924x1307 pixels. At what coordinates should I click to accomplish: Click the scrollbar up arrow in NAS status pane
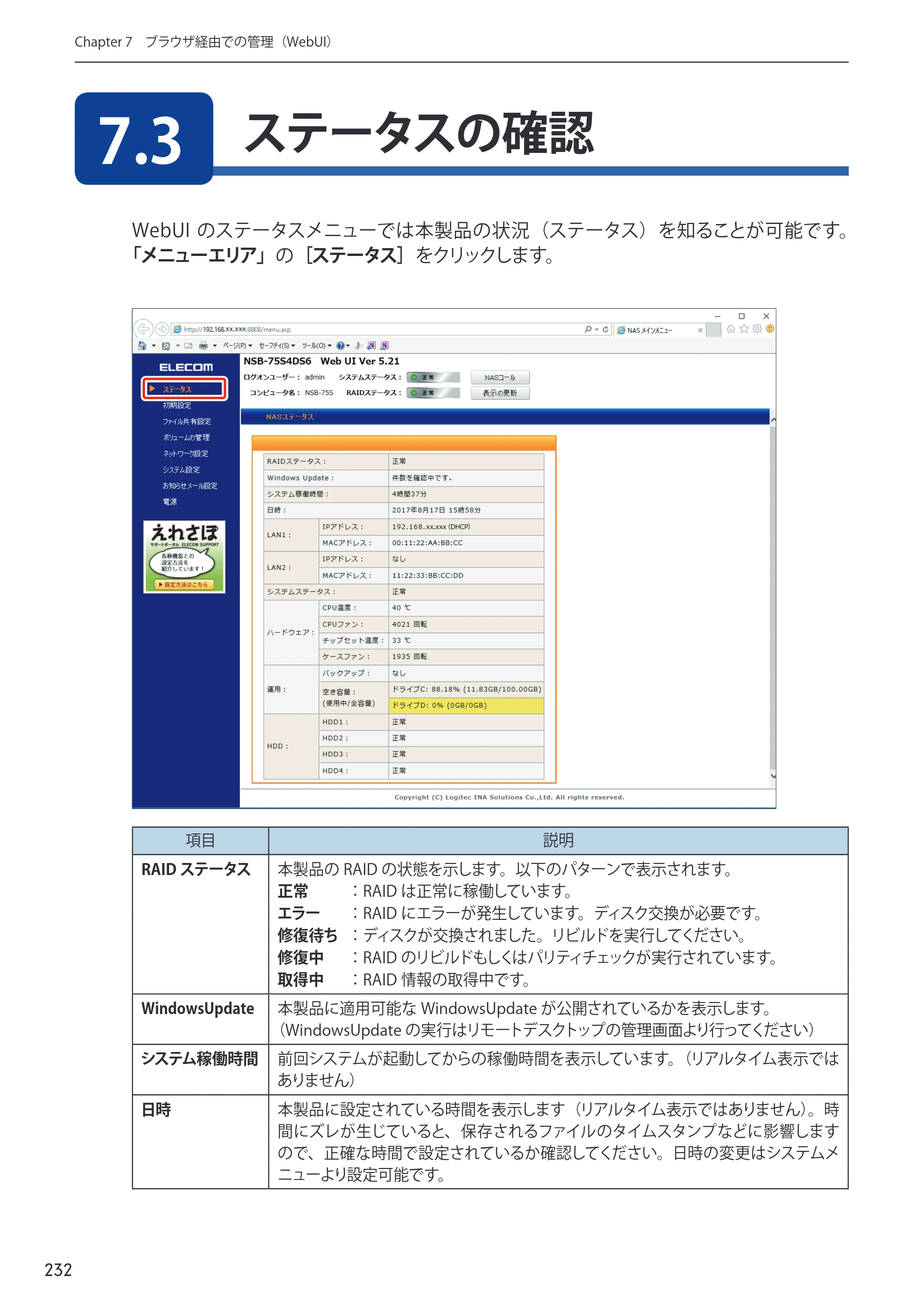click(x=773, y=420)
